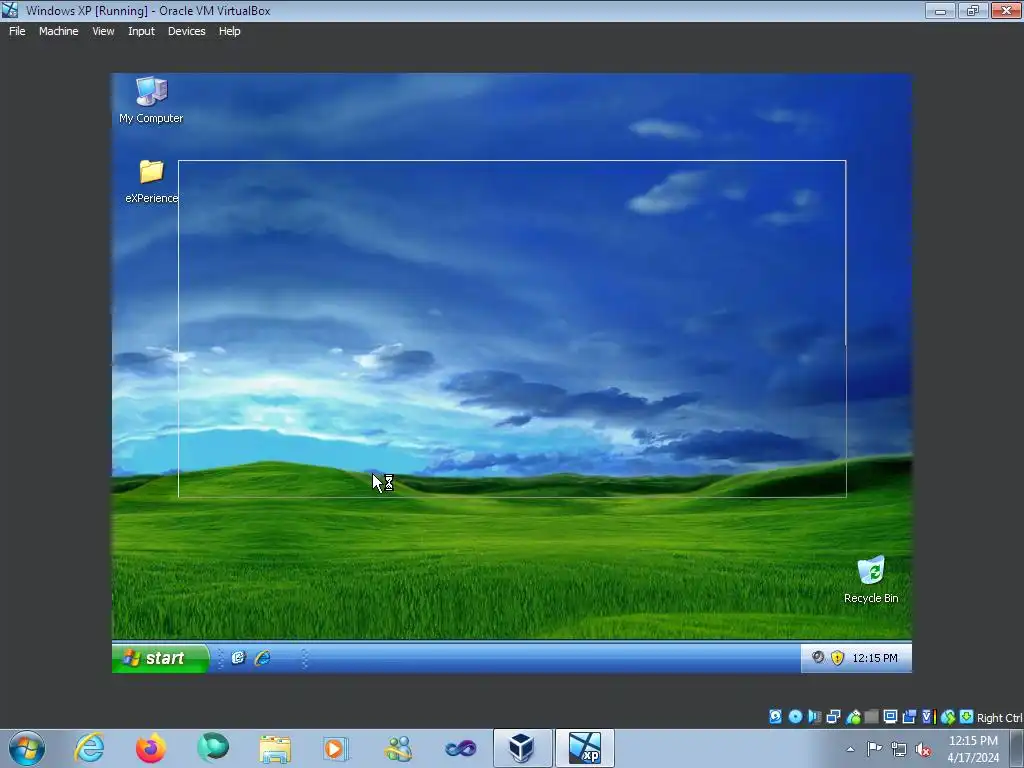Viewport: 1024px width, 768px height.
Task: Click the host network tray icon
Action: point(899,749)
